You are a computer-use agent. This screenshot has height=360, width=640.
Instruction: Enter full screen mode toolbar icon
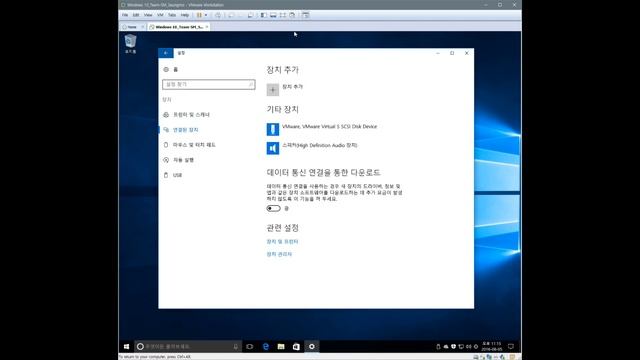(x=282, y=15)
